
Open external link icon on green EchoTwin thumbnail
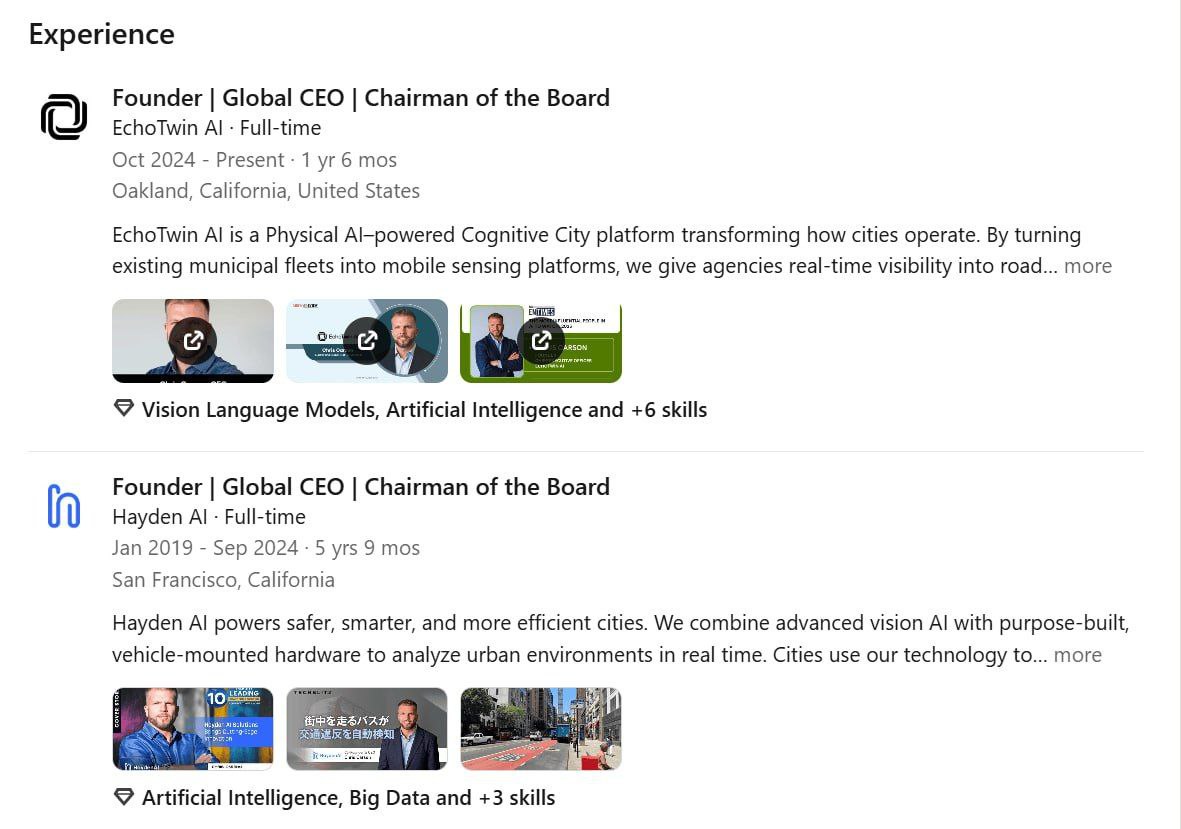541,341
